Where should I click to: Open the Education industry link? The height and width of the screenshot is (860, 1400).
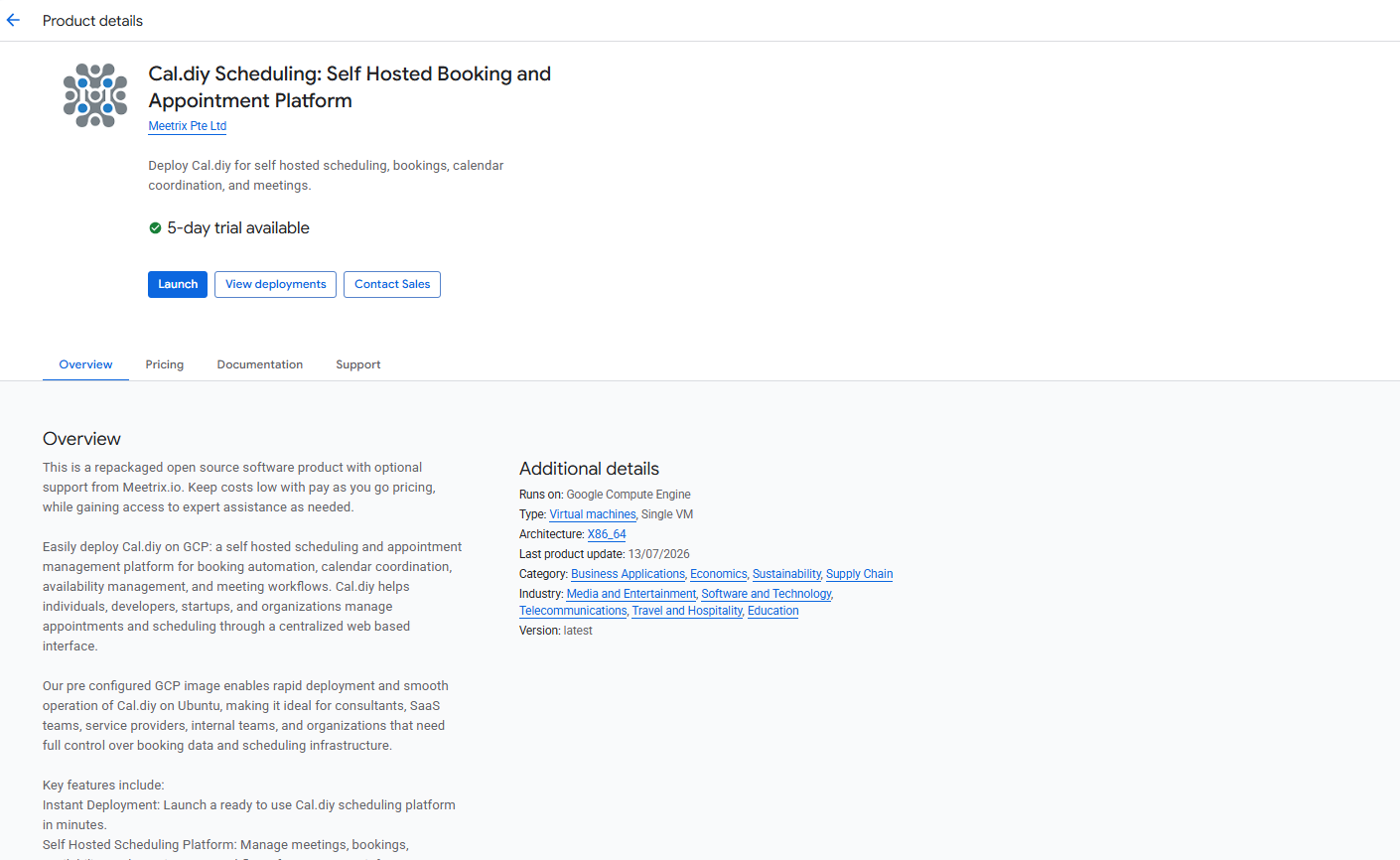773,611
